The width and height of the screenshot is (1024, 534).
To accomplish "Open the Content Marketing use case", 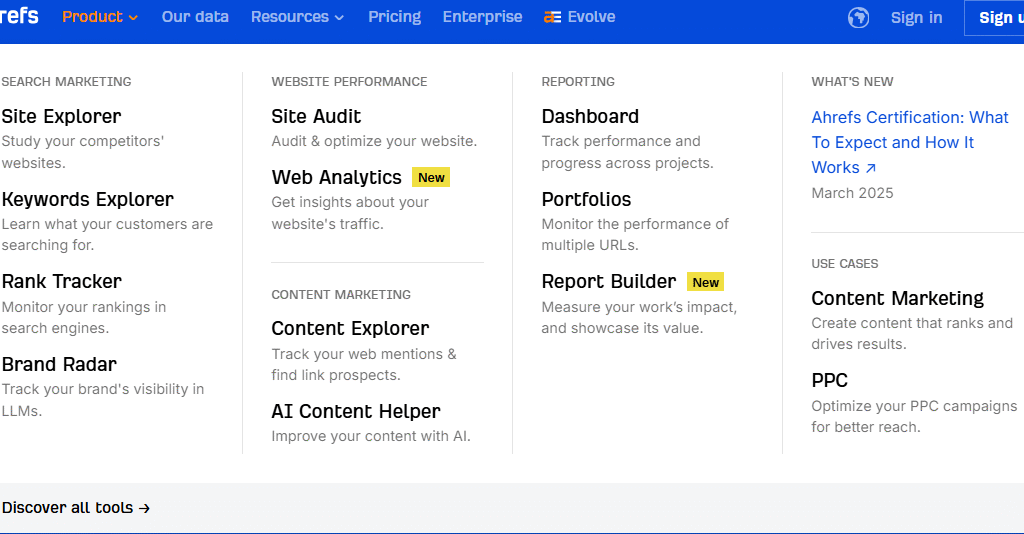I will pyautogui.click(x=897, y=298).
